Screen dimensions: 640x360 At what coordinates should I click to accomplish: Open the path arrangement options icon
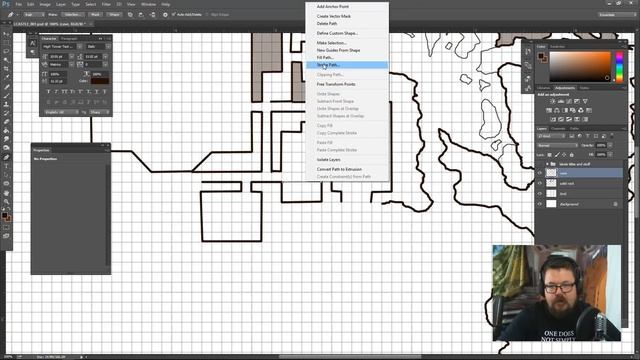point(152,15)
